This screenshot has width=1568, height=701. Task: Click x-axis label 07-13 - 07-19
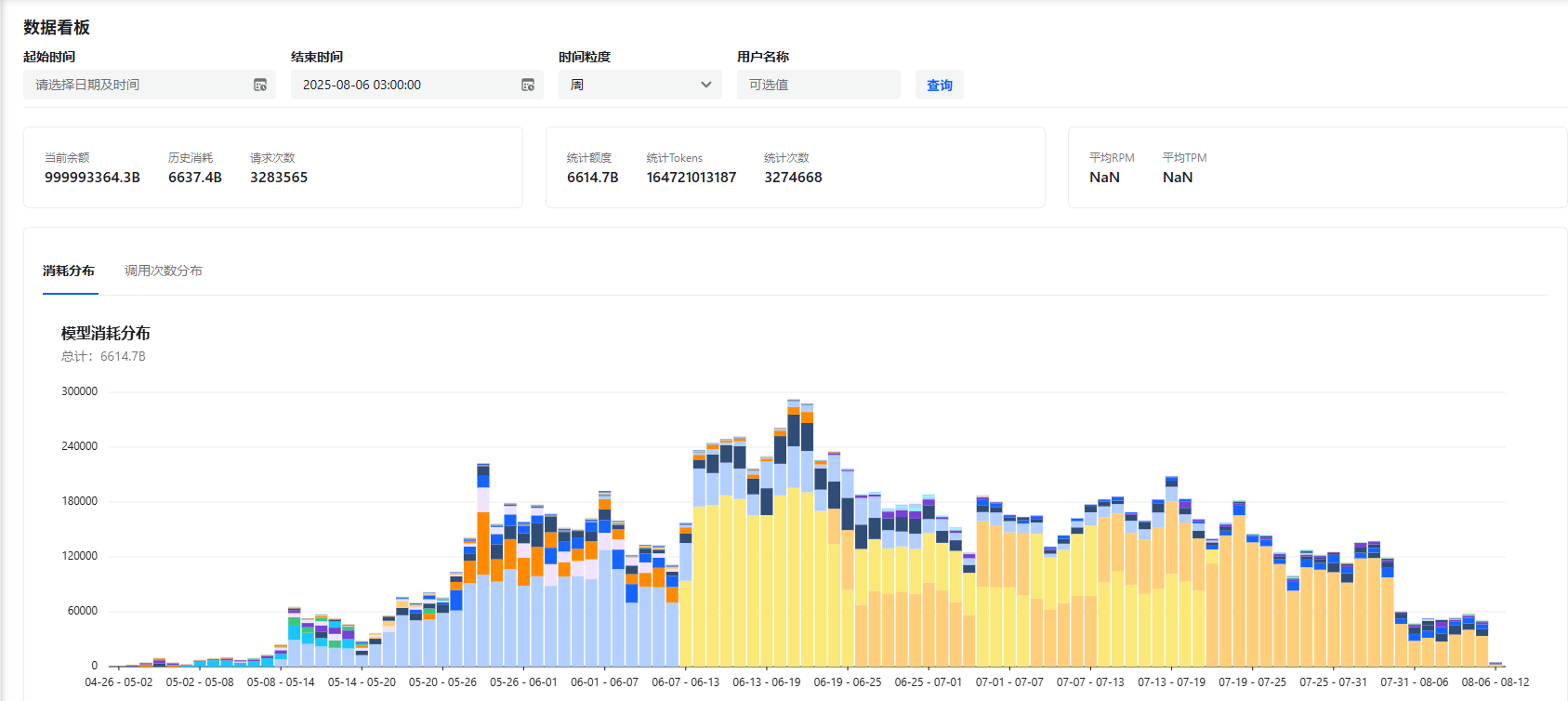1171,681
